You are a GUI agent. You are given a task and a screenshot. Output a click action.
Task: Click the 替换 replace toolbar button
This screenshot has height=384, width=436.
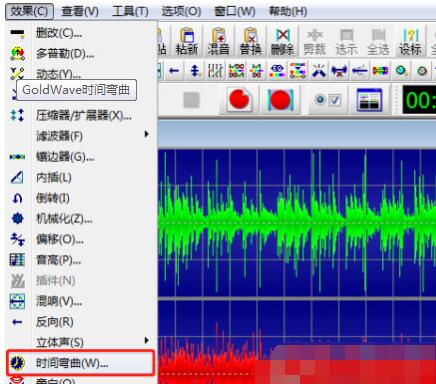[251, 41]
